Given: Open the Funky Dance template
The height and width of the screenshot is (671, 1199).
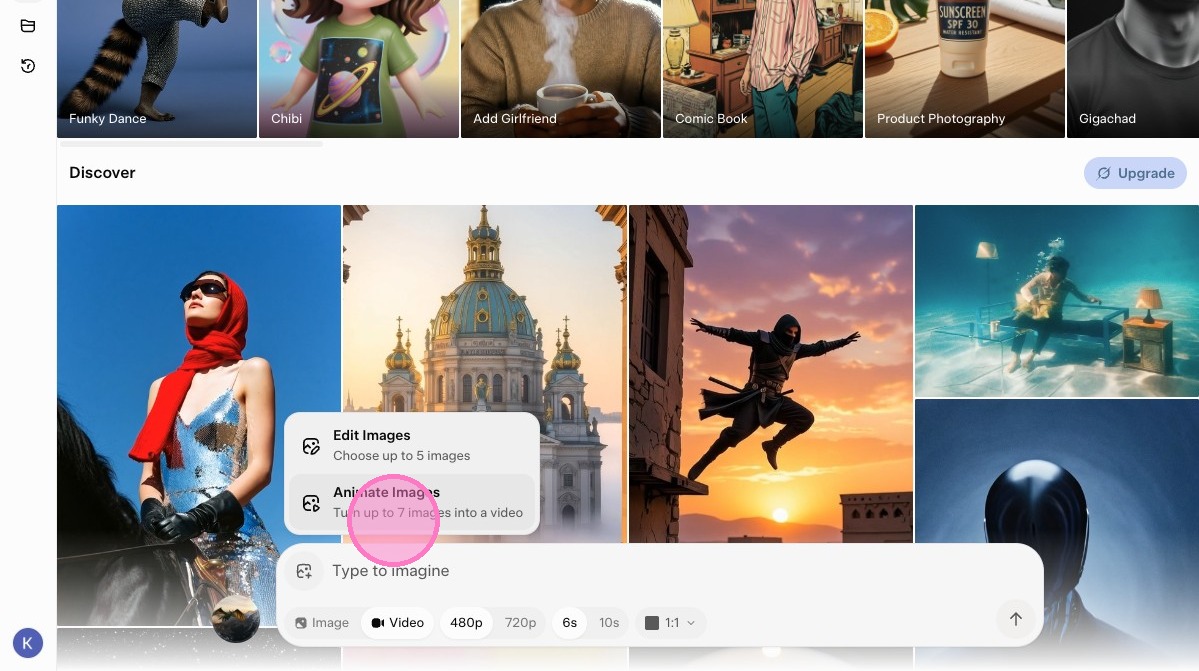Looking at the screenshot, I should click(x=157, y=69).
